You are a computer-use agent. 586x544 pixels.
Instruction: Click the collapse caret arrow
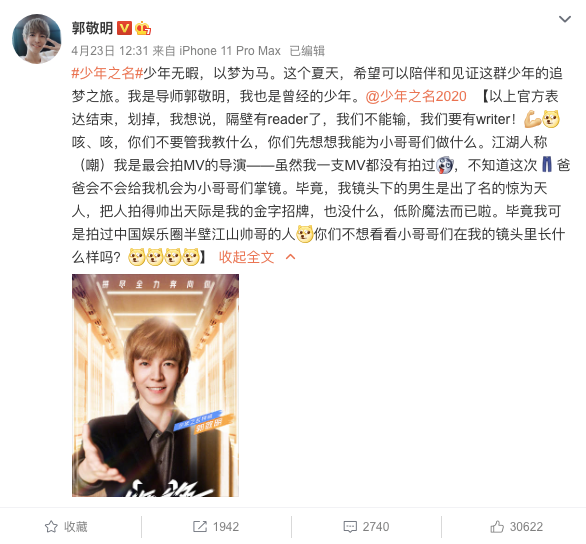[290, 257]
